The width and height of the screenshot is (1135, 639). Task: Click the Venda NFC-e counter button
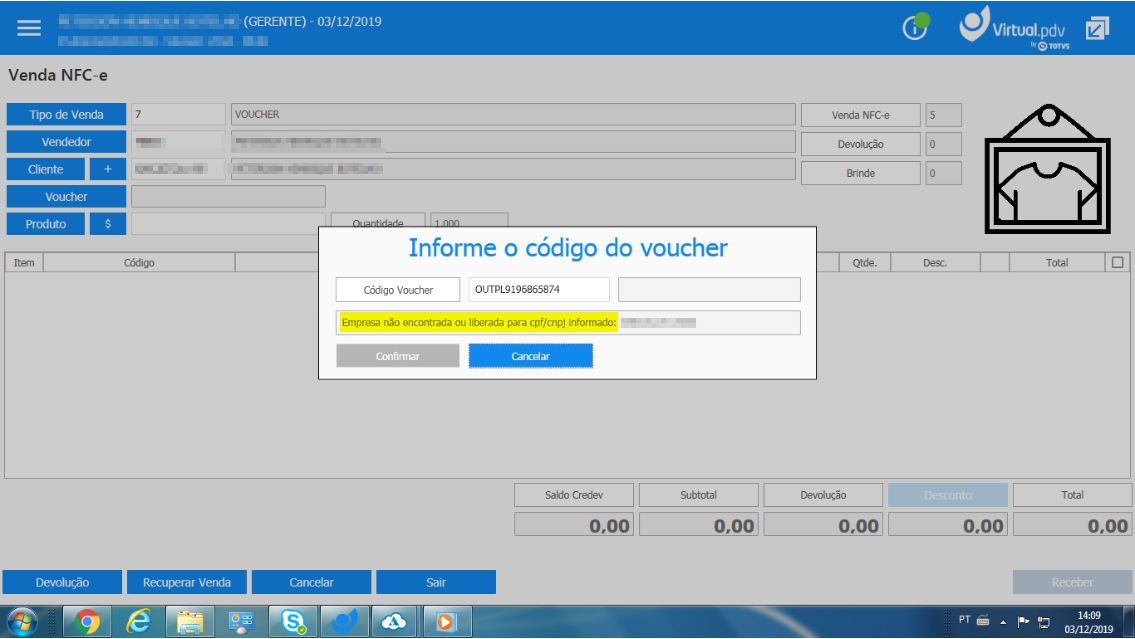tap(861, 115)
